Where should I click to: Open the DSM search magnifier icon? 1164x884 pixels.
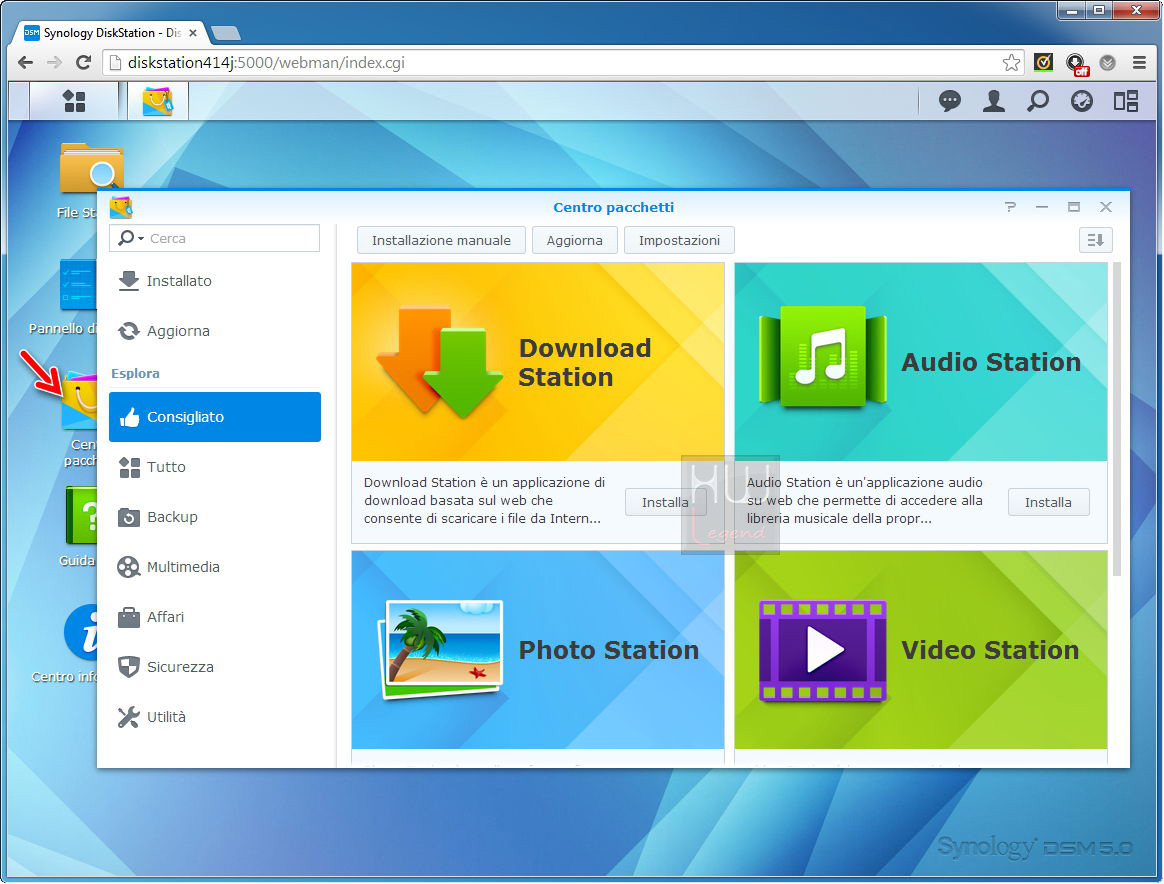point(1038,101)
